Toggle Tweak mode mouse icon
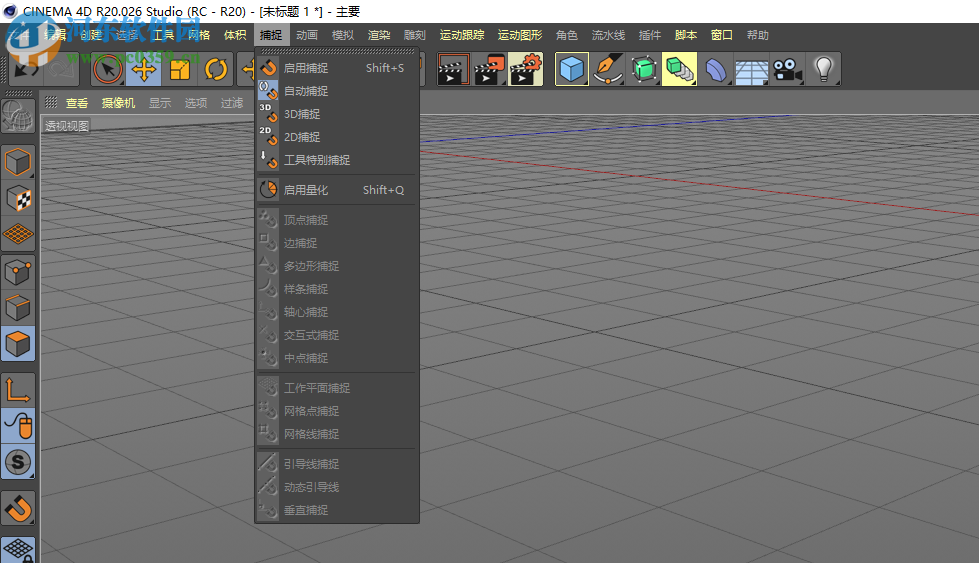The image size is (979, 563). coord(17,427)
